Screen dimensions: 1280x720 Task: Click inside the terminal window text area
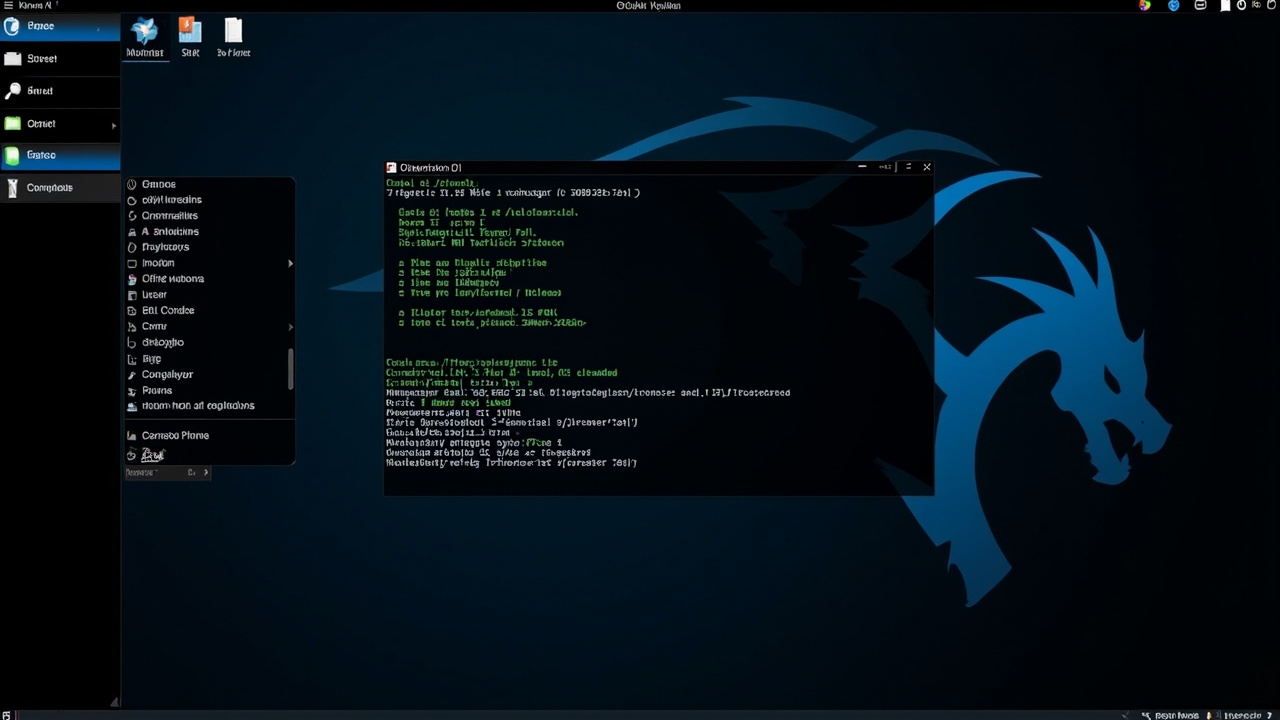click(x=658, y=335)
